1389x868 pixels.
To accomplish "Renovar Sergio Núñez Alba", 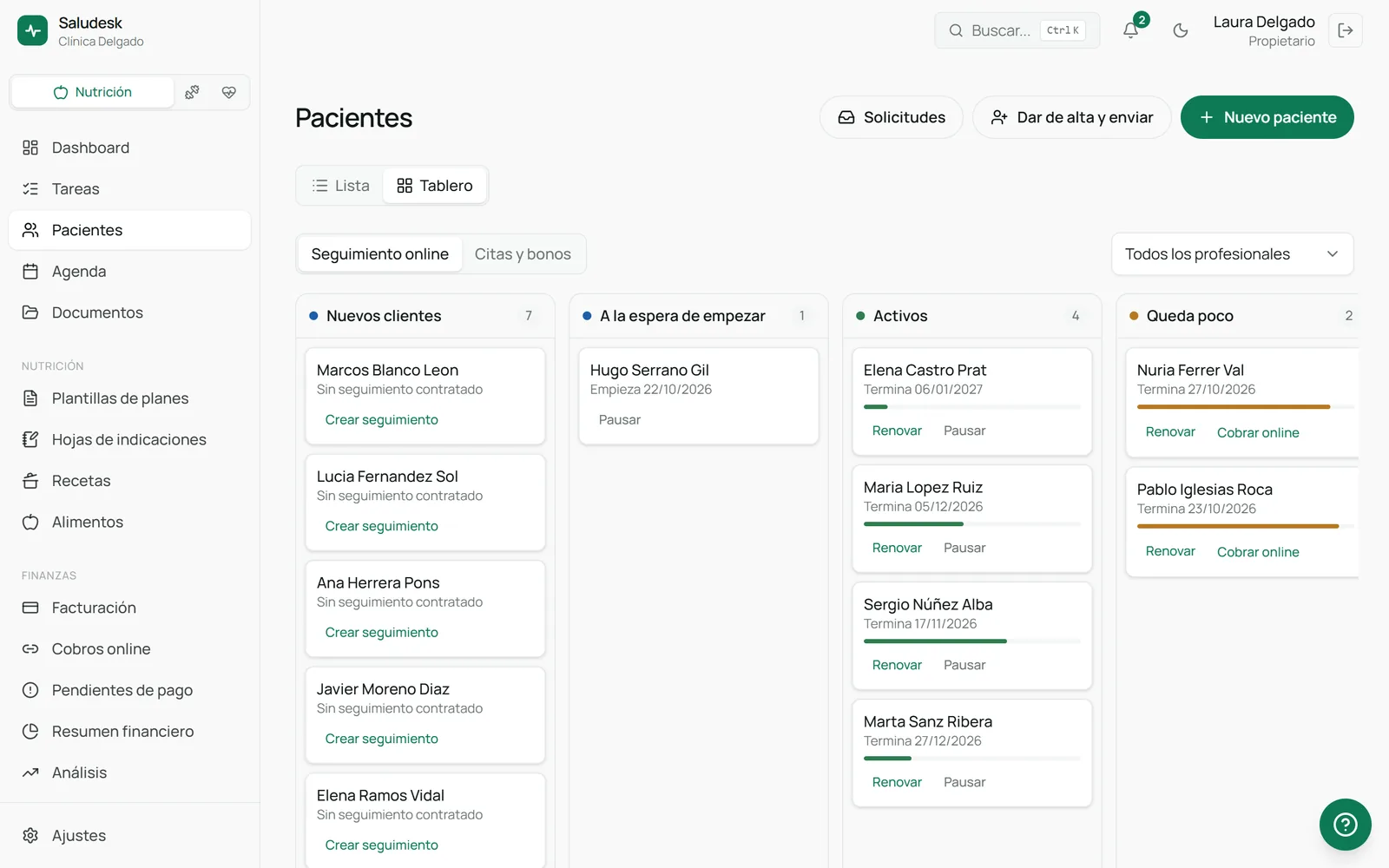I will point(897,665).
